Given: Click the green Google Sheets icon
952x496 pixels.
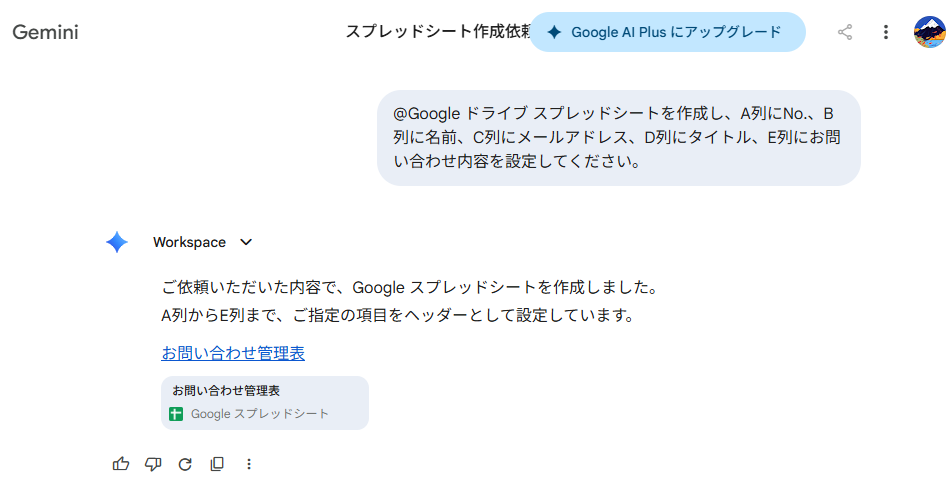Looking at the screenshot, I should (x=176, y=414).
